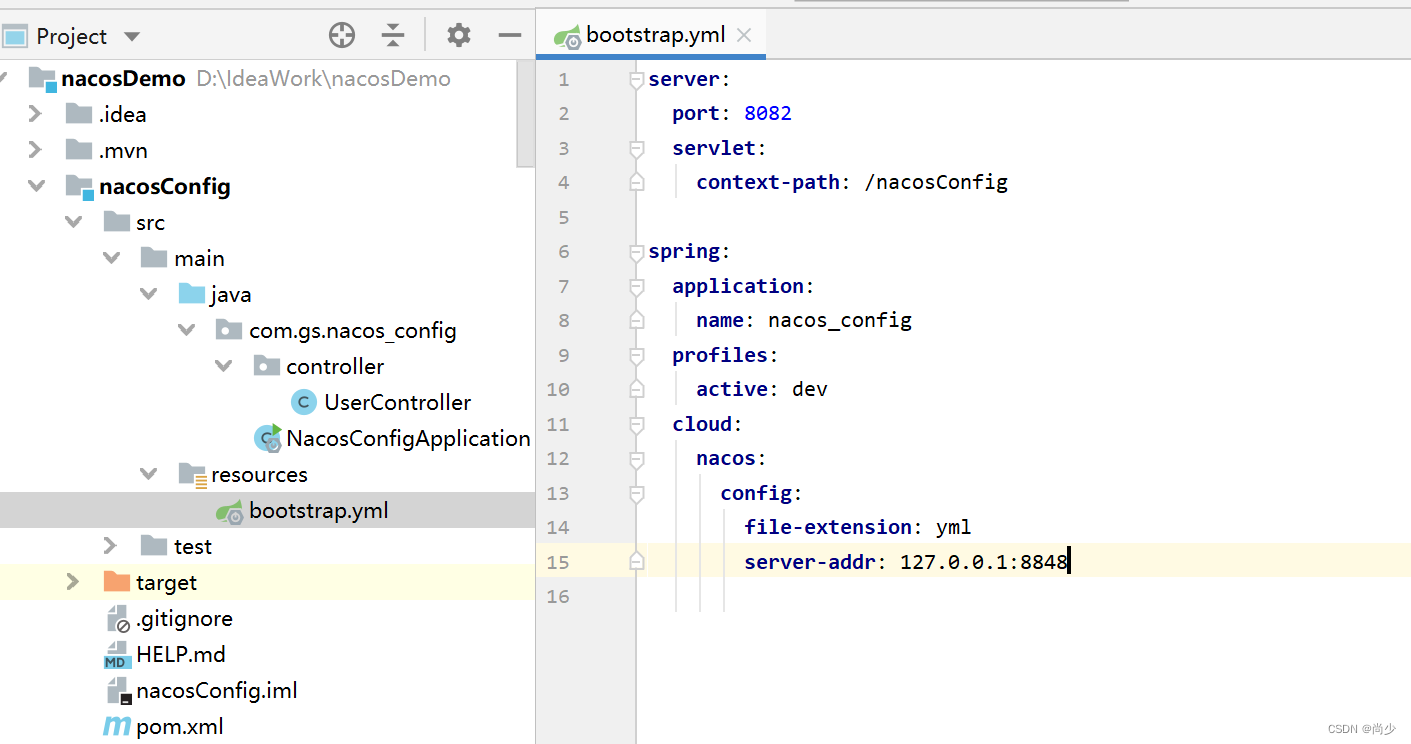The image size is (1411, 744).
Task: Select the test folder label
Action: [193, 546]
